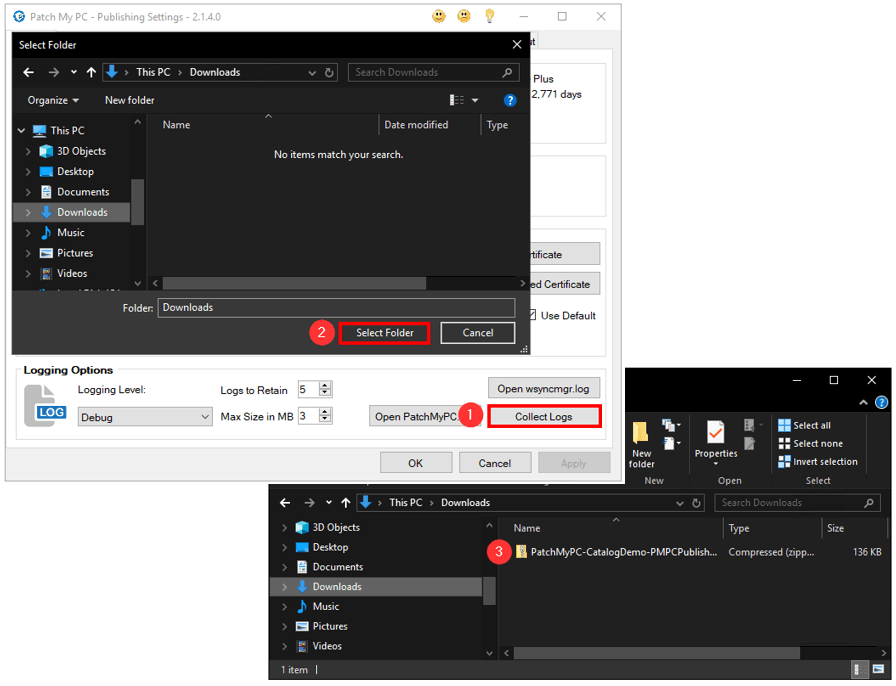Click OK in the Publishing Settings window

pos(415,463)
